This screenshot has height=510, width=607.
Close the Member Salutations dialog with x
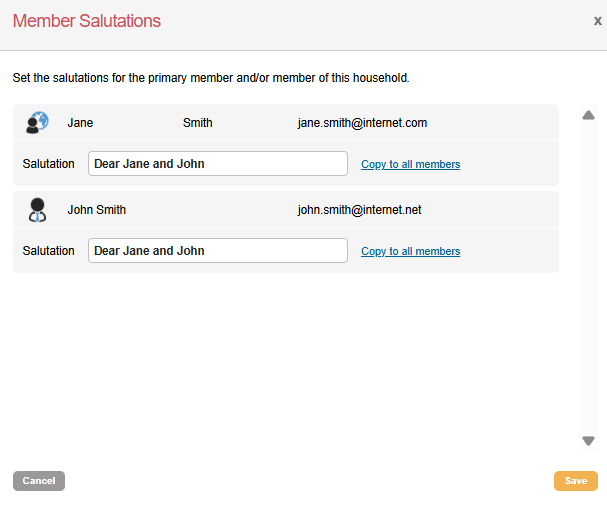click(597, 20)
